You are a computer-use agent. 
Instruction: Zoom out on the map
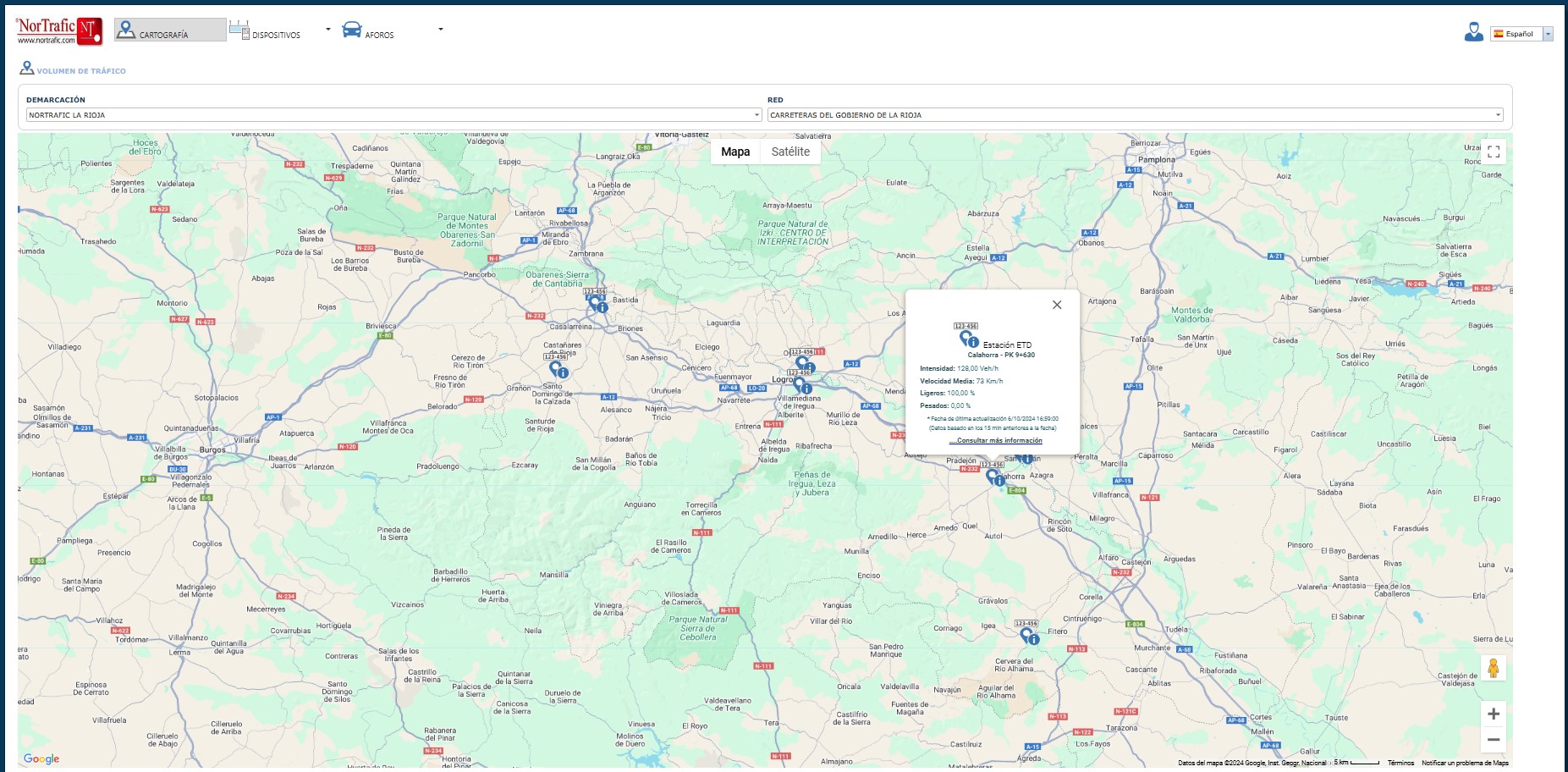(x=1494, y=740)
